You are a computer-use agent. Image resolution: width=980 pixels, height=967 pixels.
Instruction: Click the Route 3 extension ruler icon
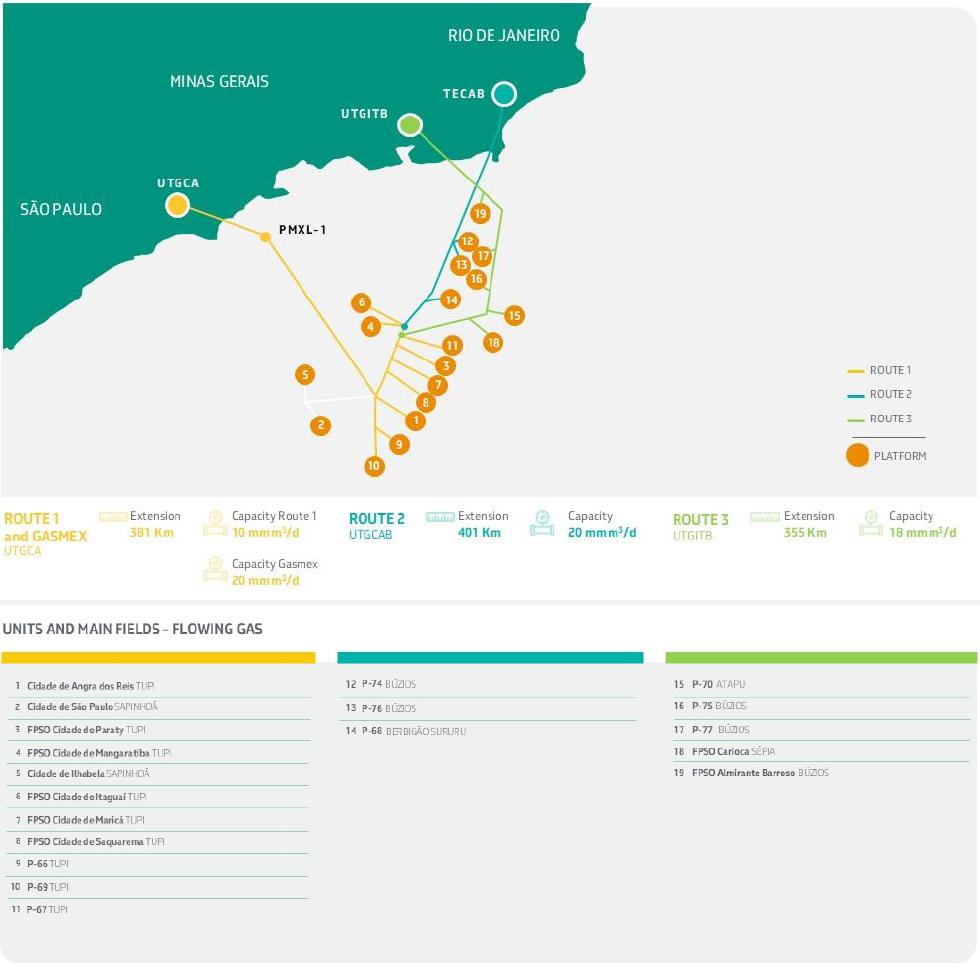765,517
